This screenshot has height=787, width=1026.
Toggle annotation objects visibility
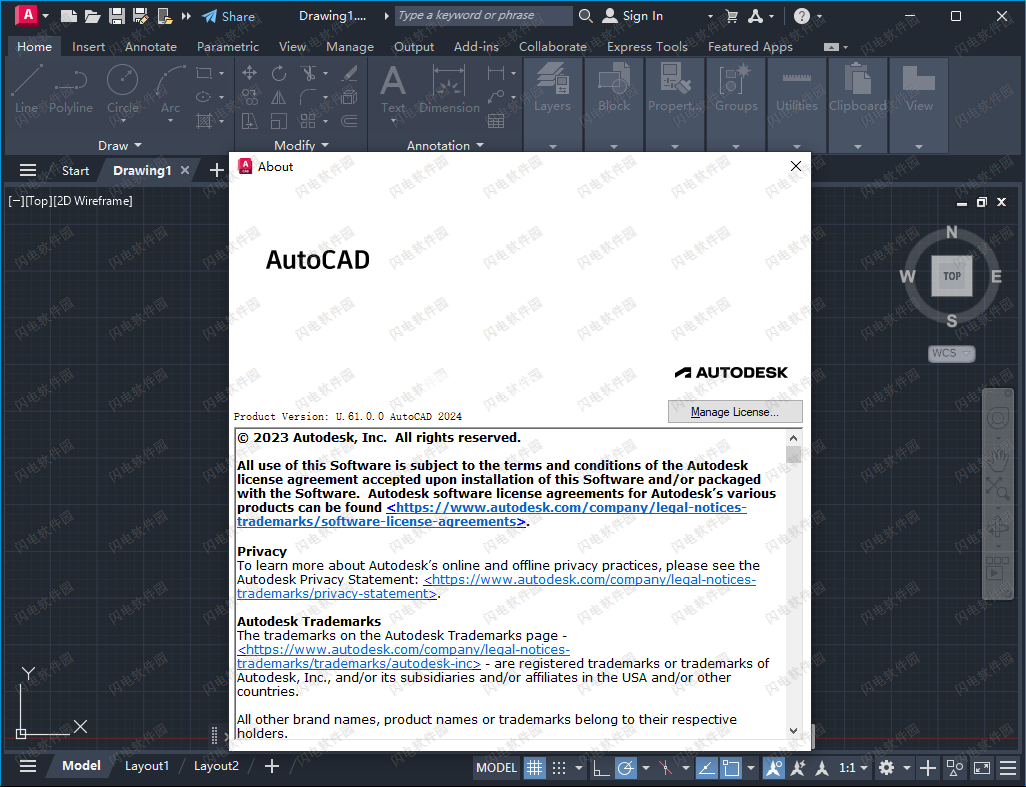click(x=773, y=767)
